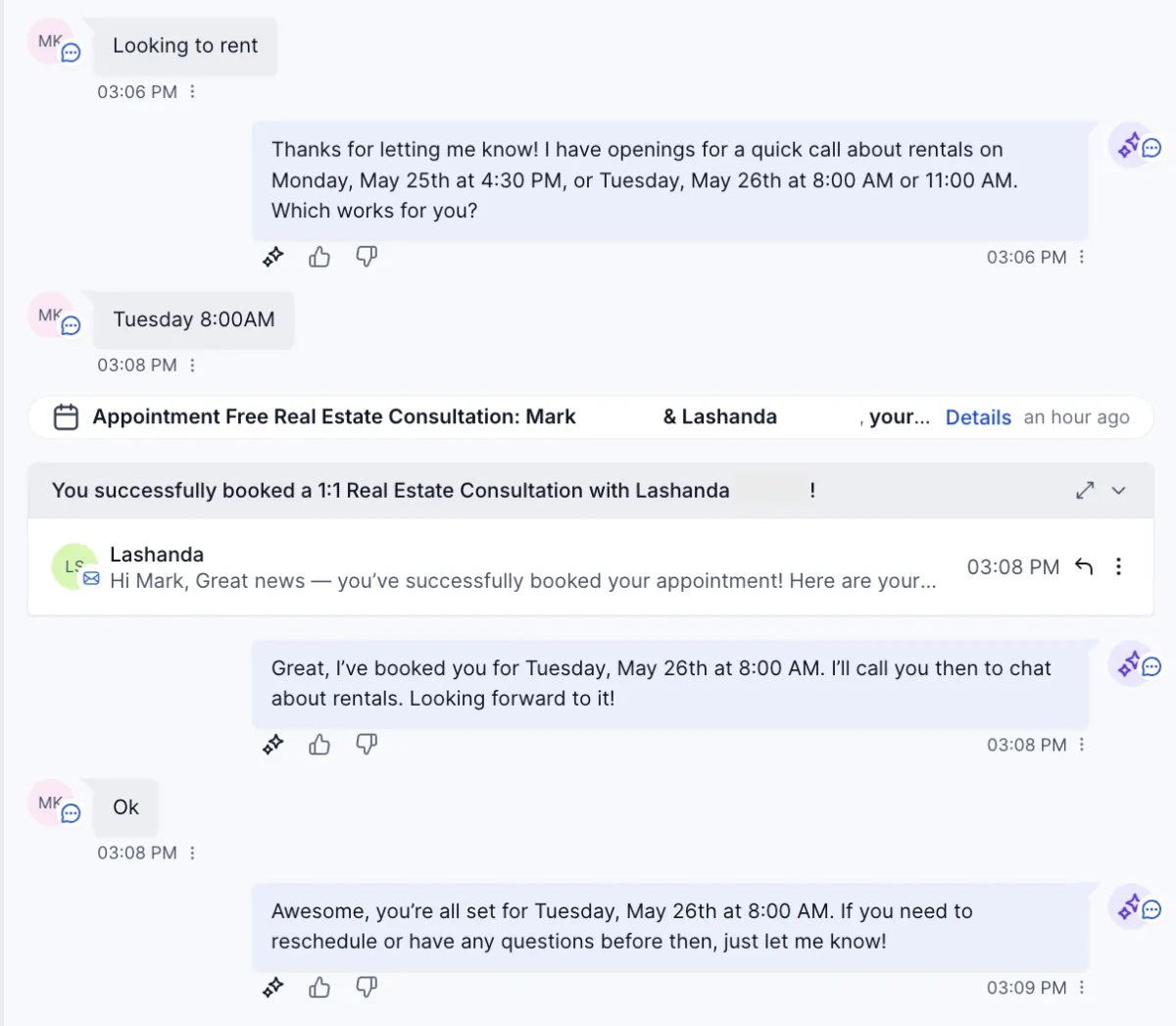Click MK avatar beside 'Looking to rent'
The width and height of the screenshot is (1176, 1026).
click(51, 42)
